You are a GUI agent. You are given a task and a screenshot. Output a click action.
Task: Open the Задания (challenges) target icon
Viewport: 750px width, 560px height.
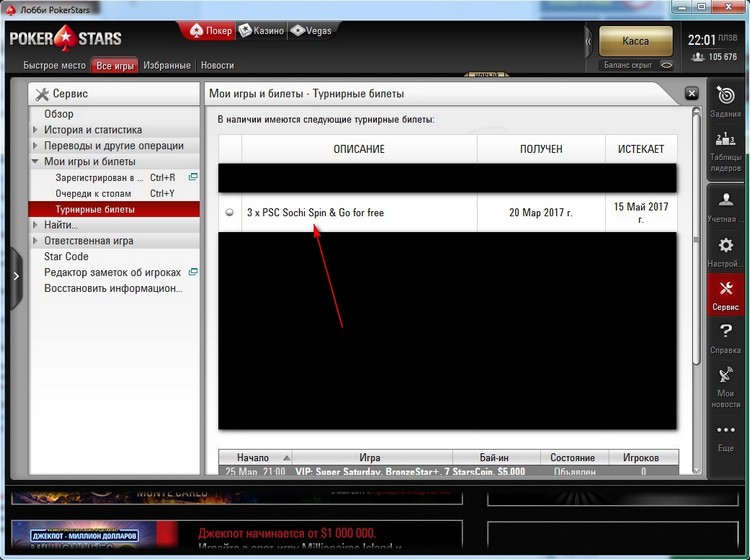pyautogui.click(x=726, y=96)
